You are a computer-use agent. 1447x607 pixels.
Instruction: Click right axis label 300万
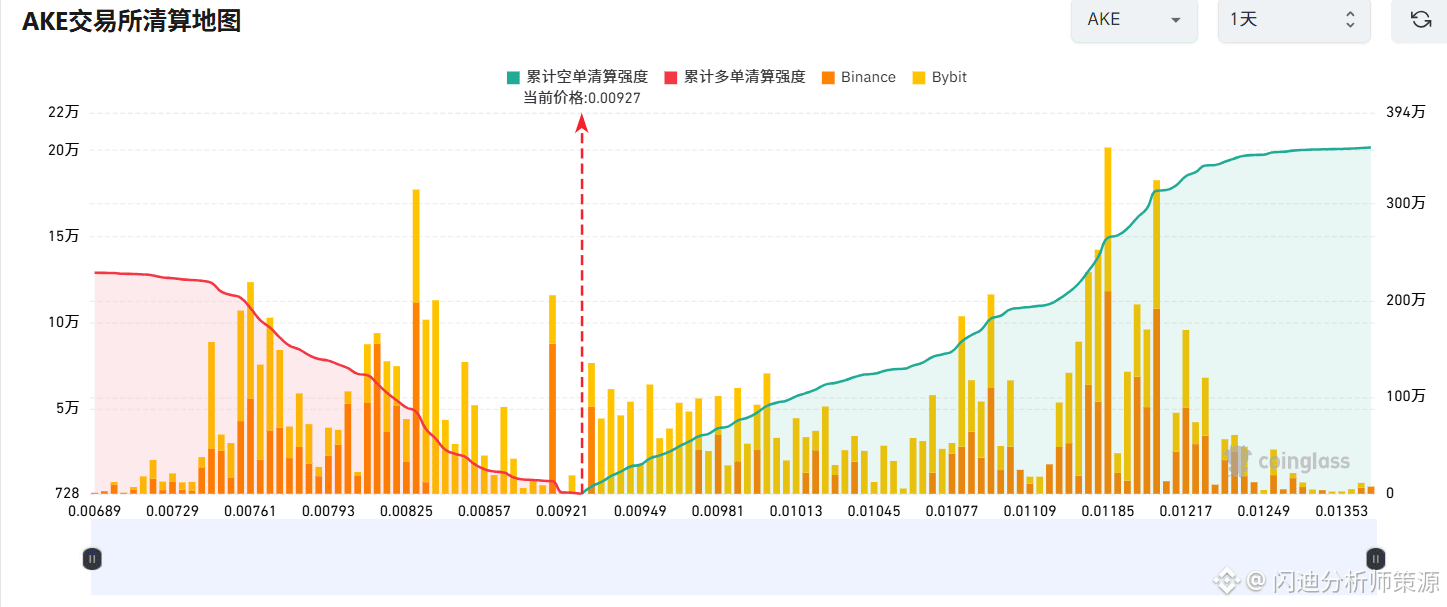pyautogui.click(x=1406, y=203)
